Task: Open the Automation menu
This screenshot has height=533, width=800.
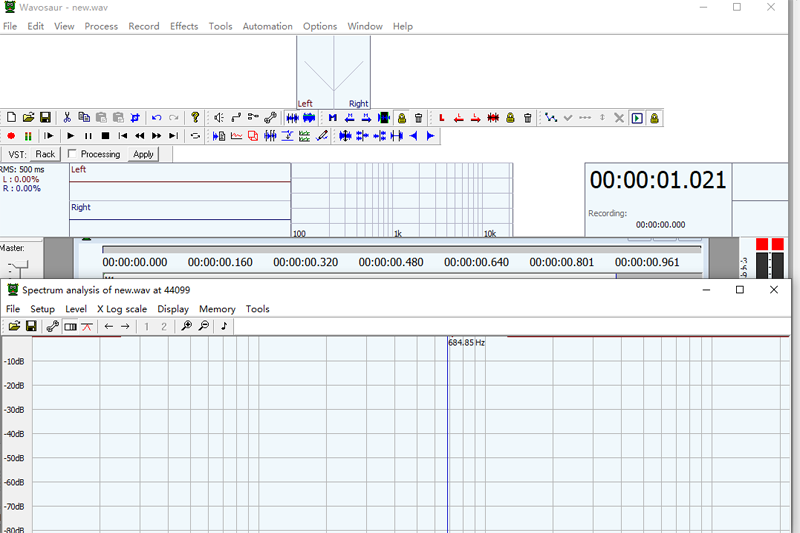Action: pos(267,26)
